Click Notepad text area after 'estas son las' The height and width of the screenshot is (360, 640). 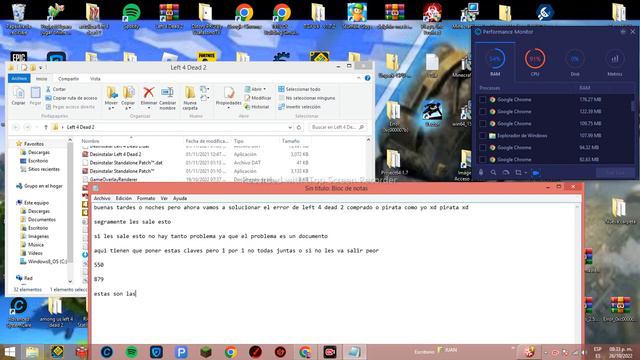(x=137, y=293)
